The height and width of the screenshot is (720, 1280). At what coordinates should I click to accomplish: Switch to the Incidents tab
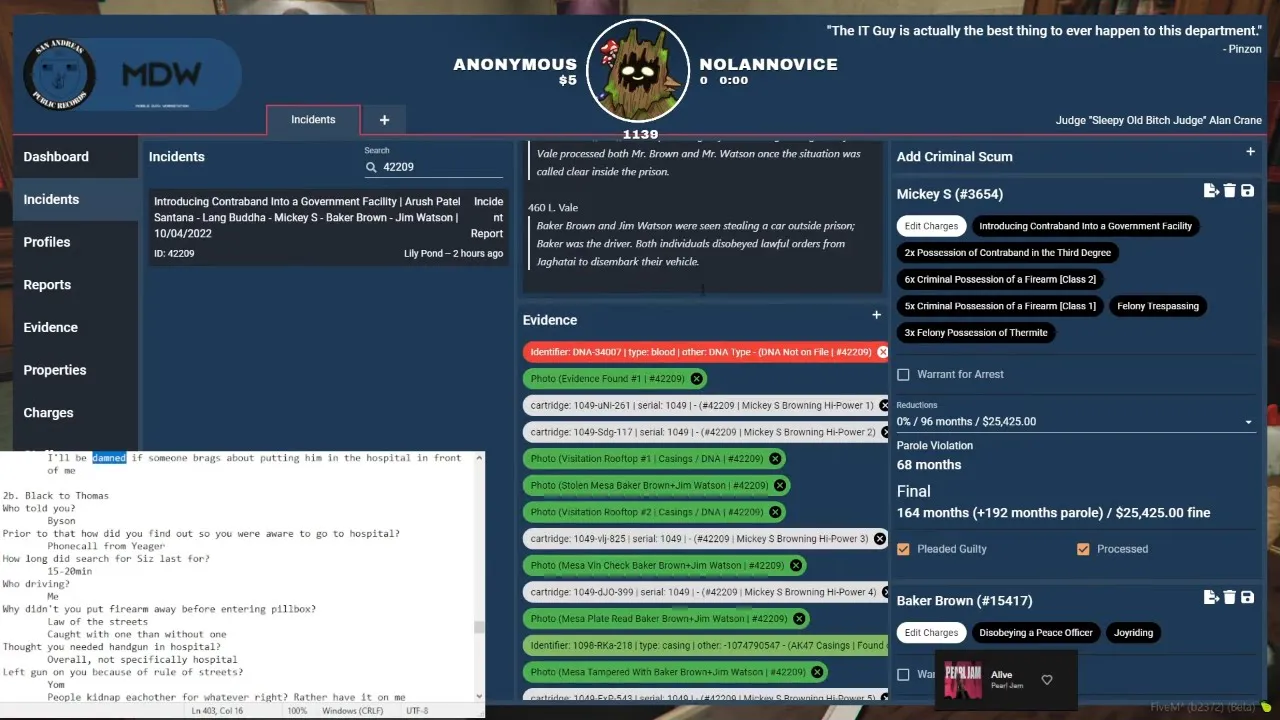coord(313,120)
